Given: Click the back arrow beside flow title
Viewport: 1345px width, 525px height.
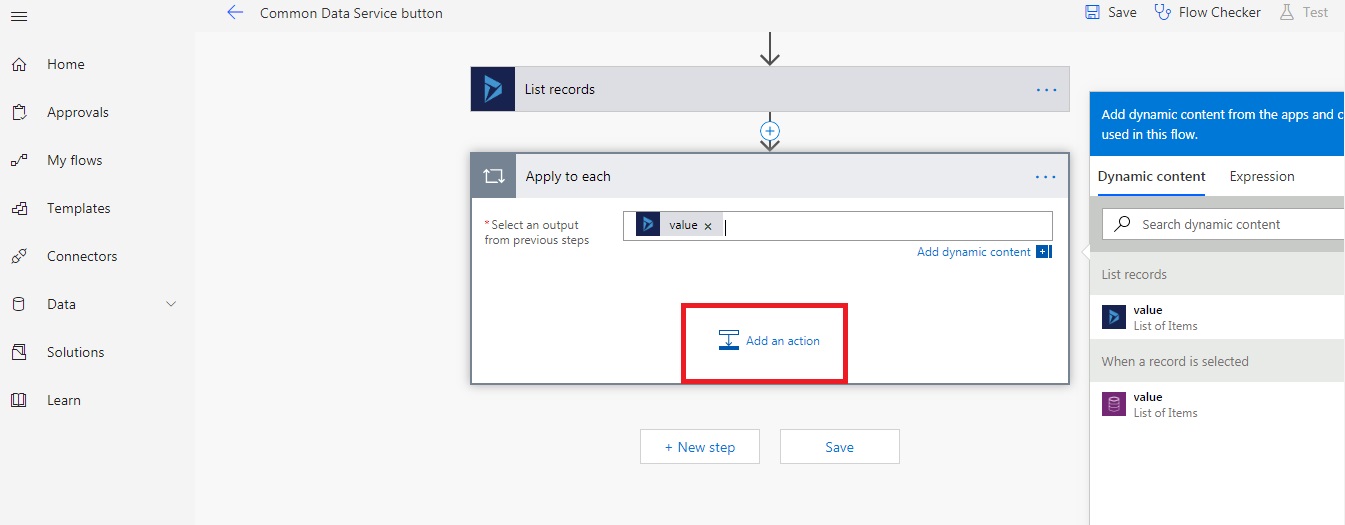Looking at the screenshot, I should click(235, 13).
